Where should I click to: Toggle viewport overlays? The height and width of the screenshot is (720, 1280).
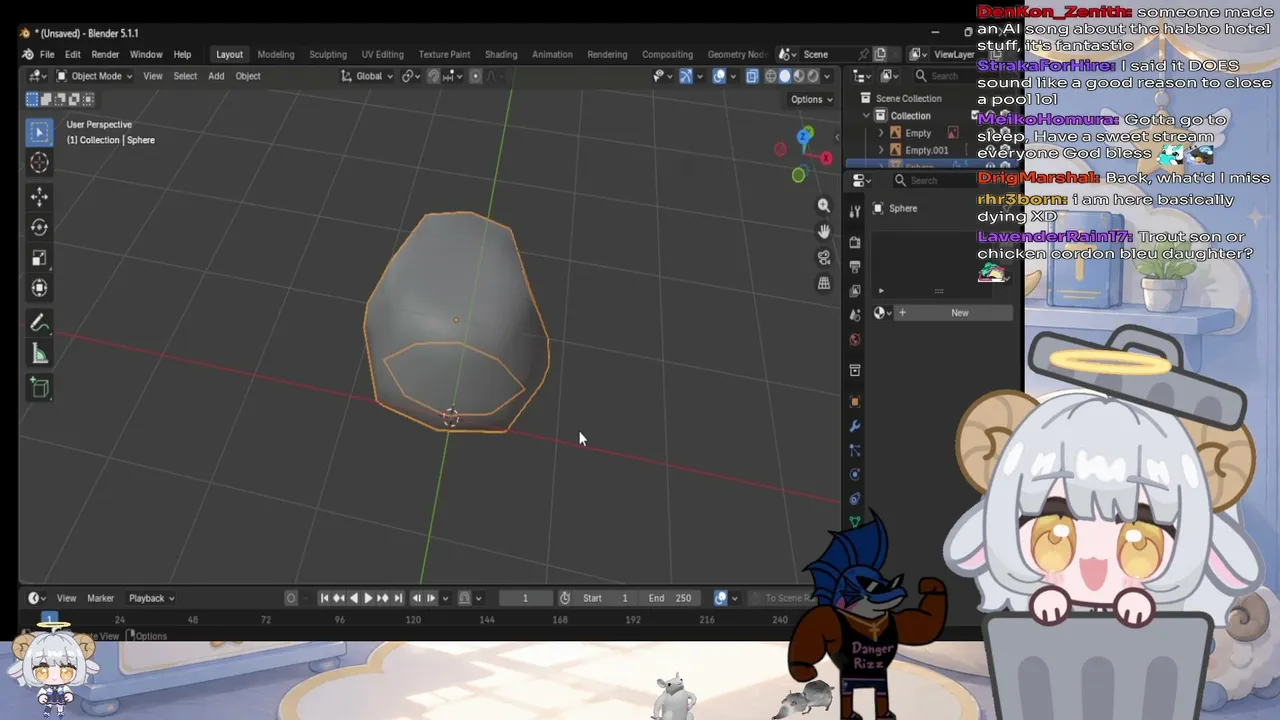coord(719,76)
